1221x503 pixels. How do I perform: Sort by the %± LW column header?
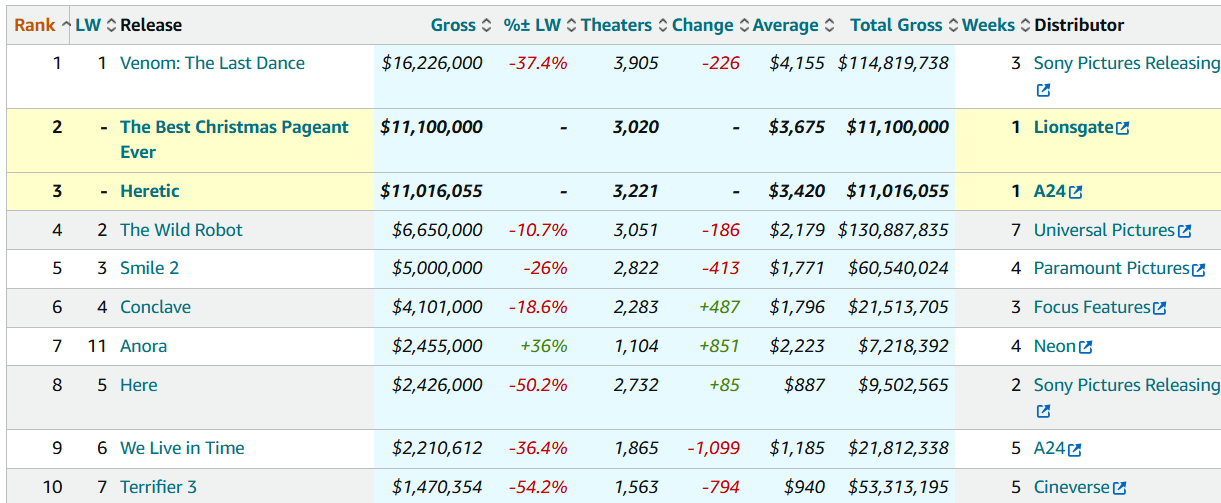pyautogui.click(x=532, y=25)
